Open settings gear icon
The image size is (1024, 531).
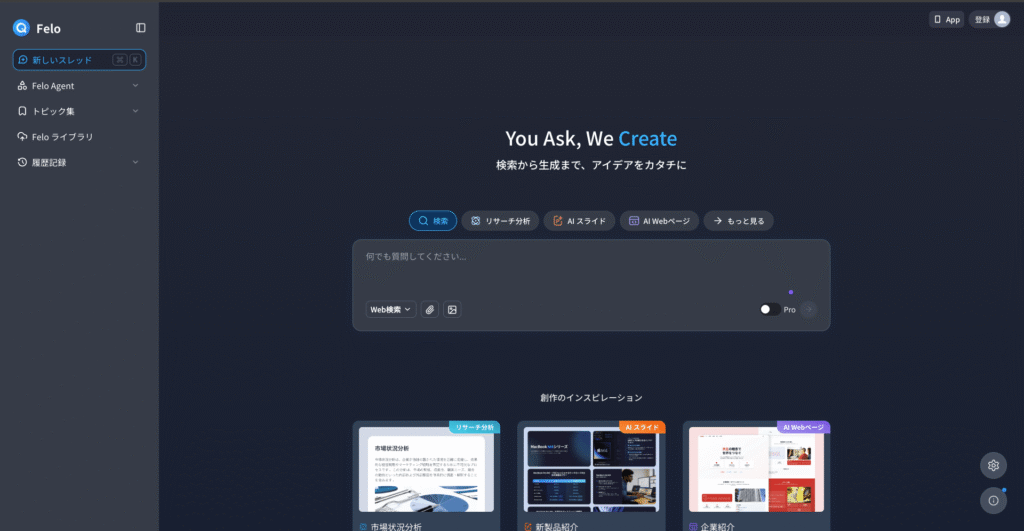(993, 465)
